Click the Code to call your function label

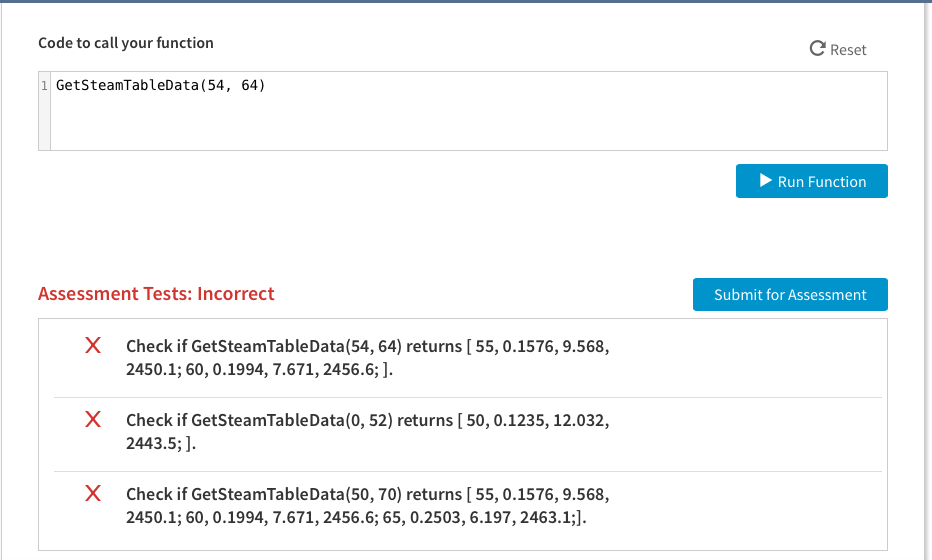click(126, 43)
